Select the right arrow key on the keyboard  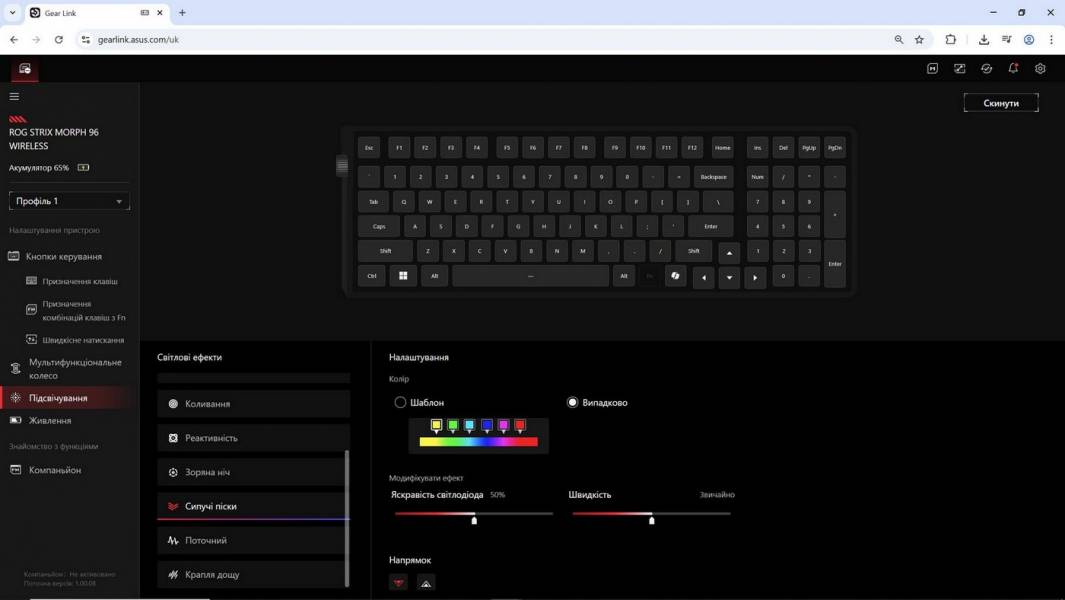click(755, 277)
